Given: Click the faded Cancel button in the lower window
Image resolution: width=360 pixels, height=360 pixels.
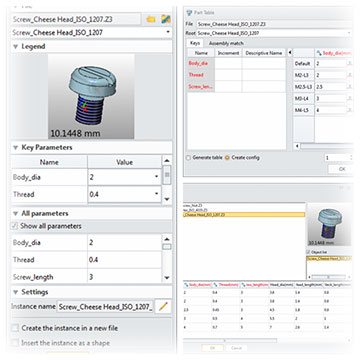Looking at the screenshot, I should [x=236, y=348].
